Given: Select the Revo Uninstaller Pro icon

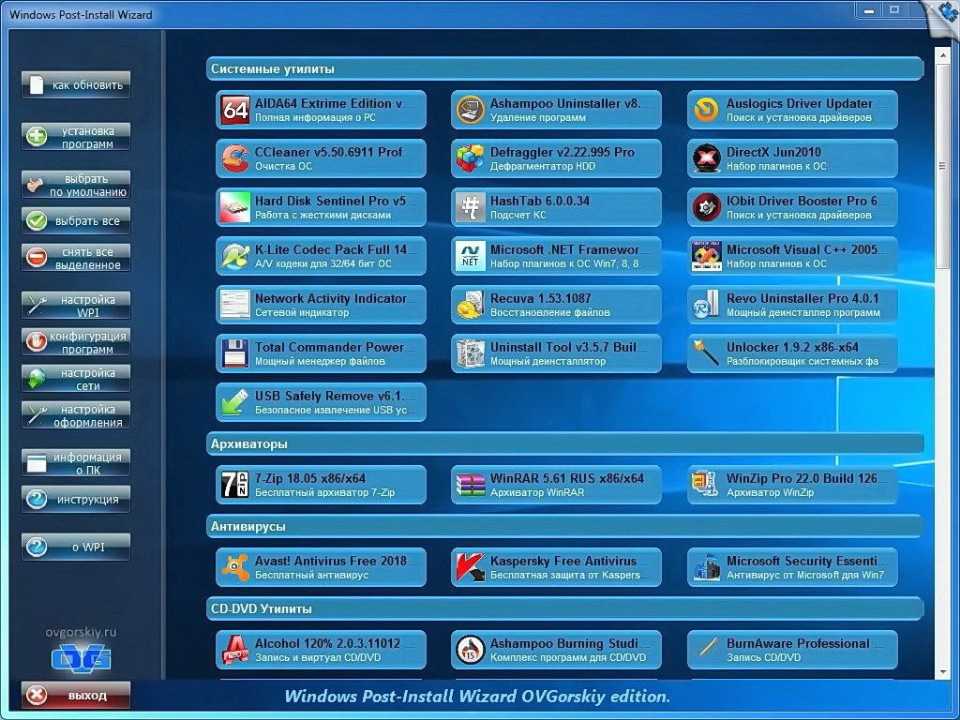Looking at the screenshot, I should (706, 305).
